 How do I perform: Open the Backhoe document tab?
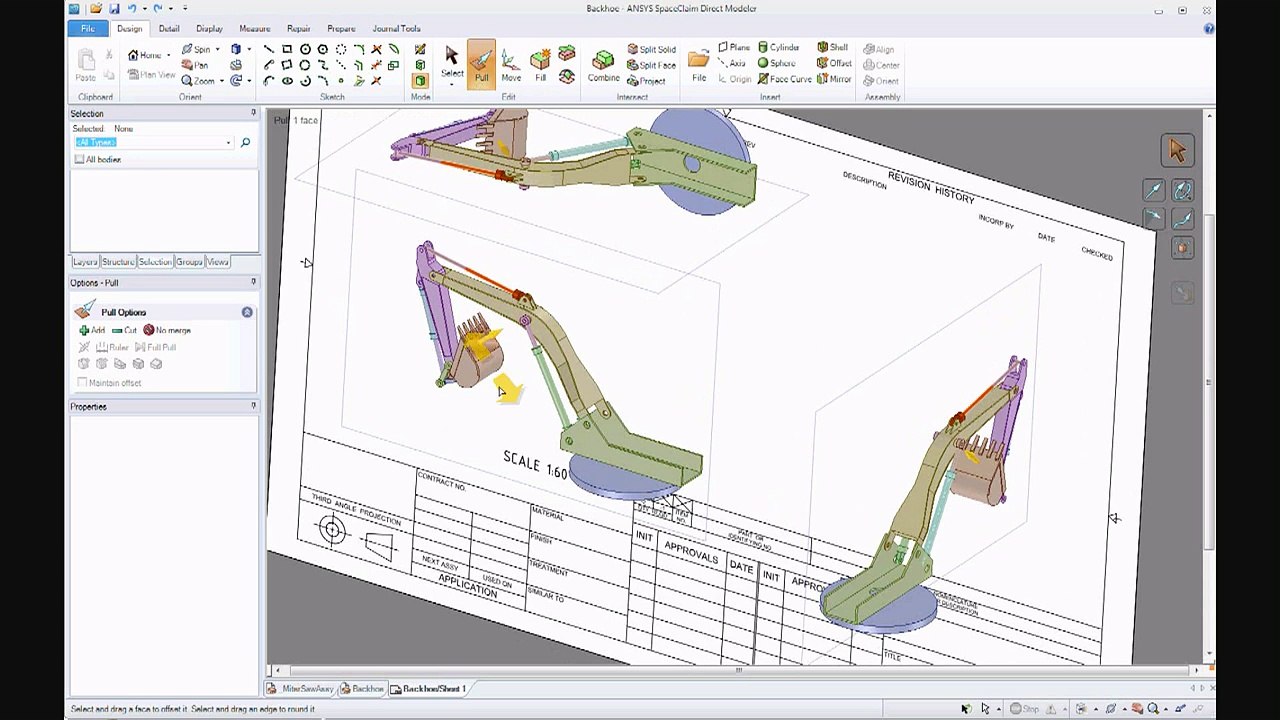click(362, 689)
